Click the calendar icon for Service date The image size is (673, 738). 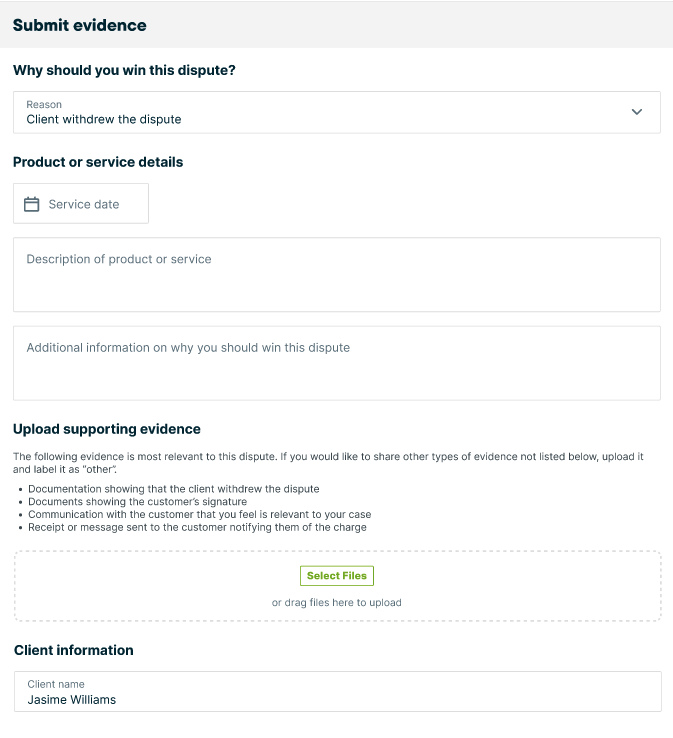tap(32, 204)
